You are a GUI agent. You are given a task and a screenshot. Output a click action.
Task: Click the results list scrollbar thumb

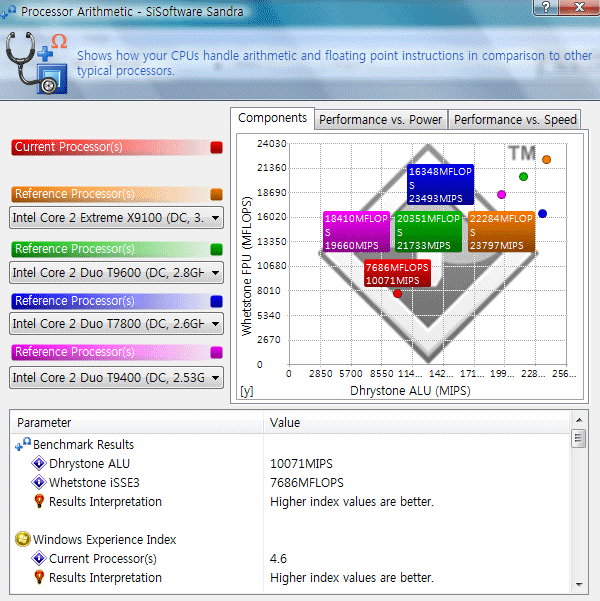point(579,439)
